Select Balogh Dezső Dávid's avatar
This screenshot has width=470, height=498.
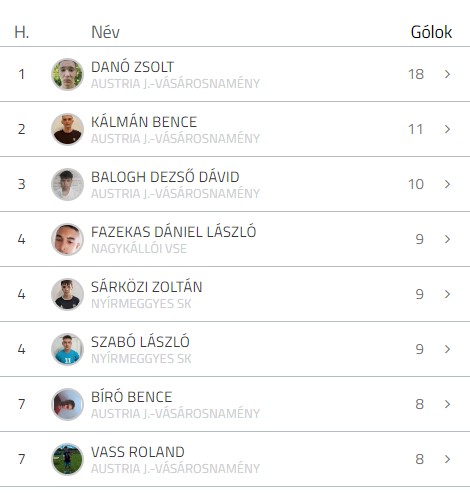click(x=67, y=184)
